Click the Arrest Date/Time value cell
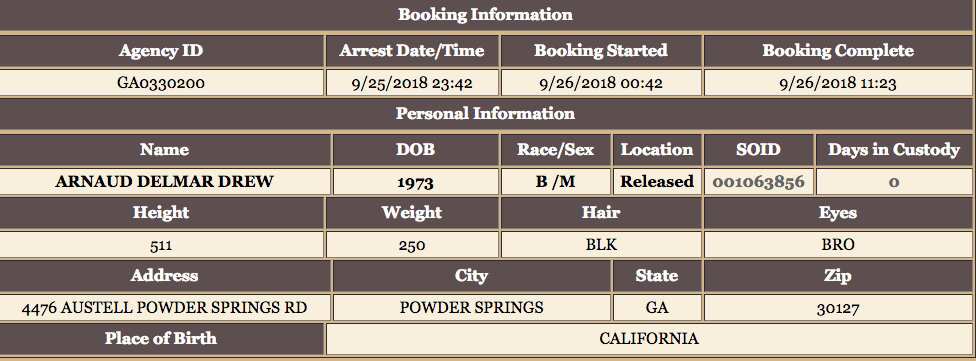 point(412,83)
